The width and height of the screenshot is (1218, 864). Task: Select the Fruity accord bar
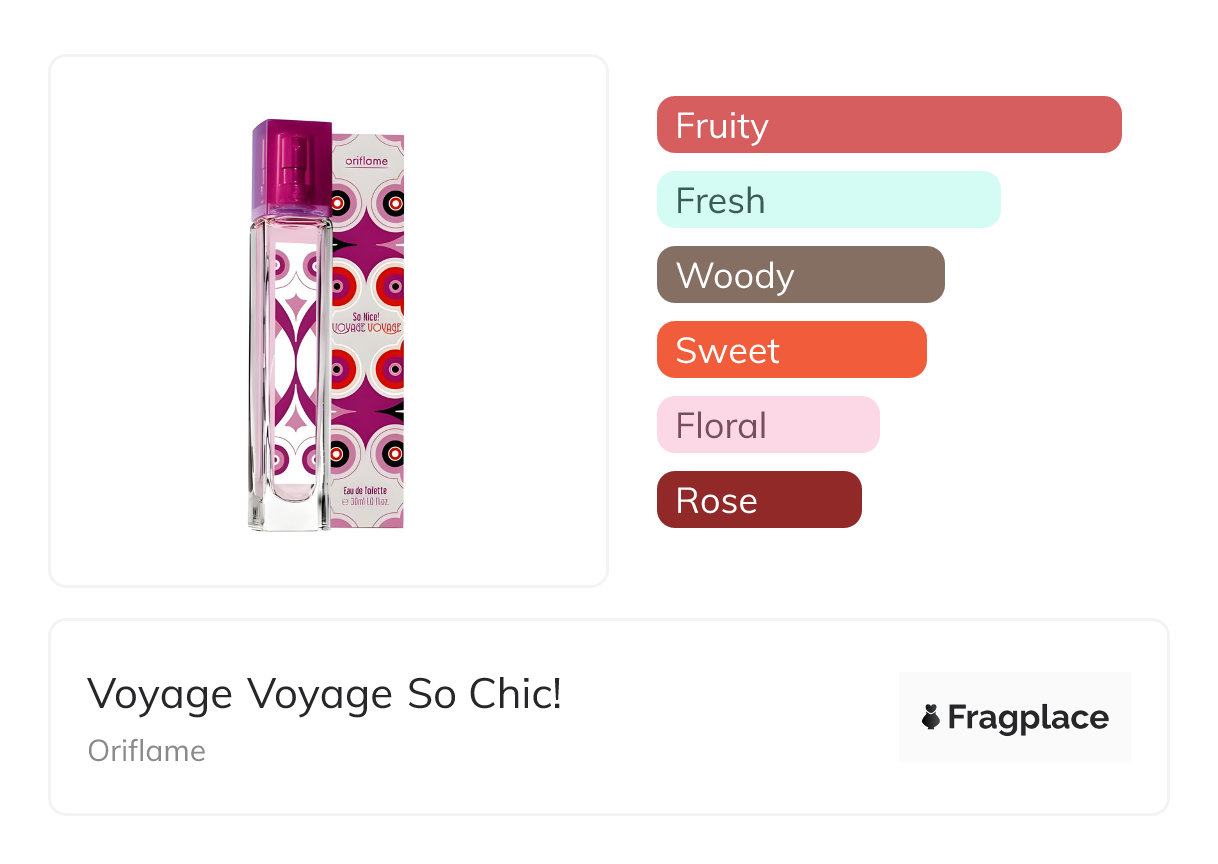pos(888,125)
